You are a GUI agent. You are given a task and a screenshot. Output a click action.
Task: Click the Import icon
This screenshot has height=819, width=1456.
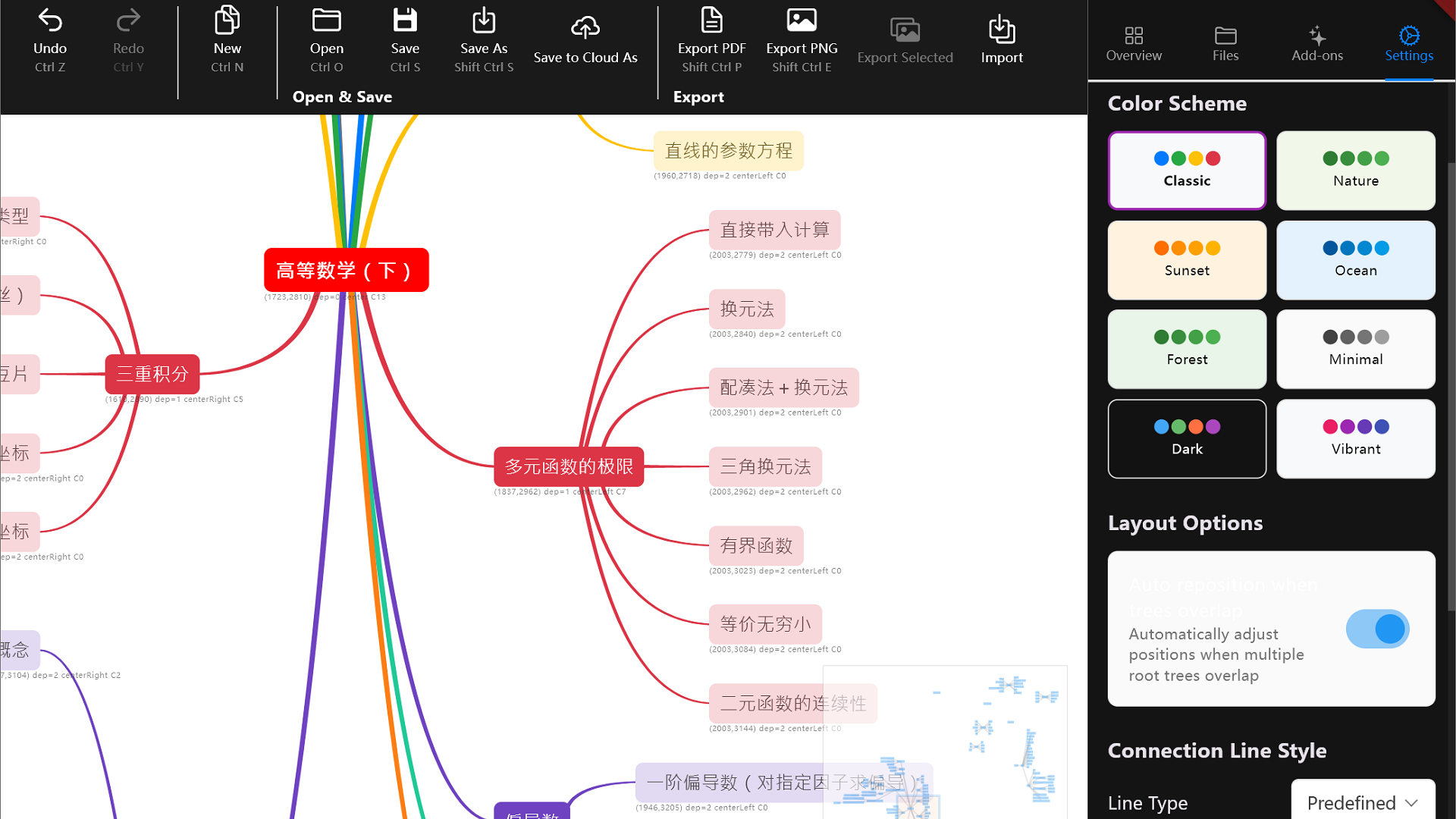(1002, 32)
